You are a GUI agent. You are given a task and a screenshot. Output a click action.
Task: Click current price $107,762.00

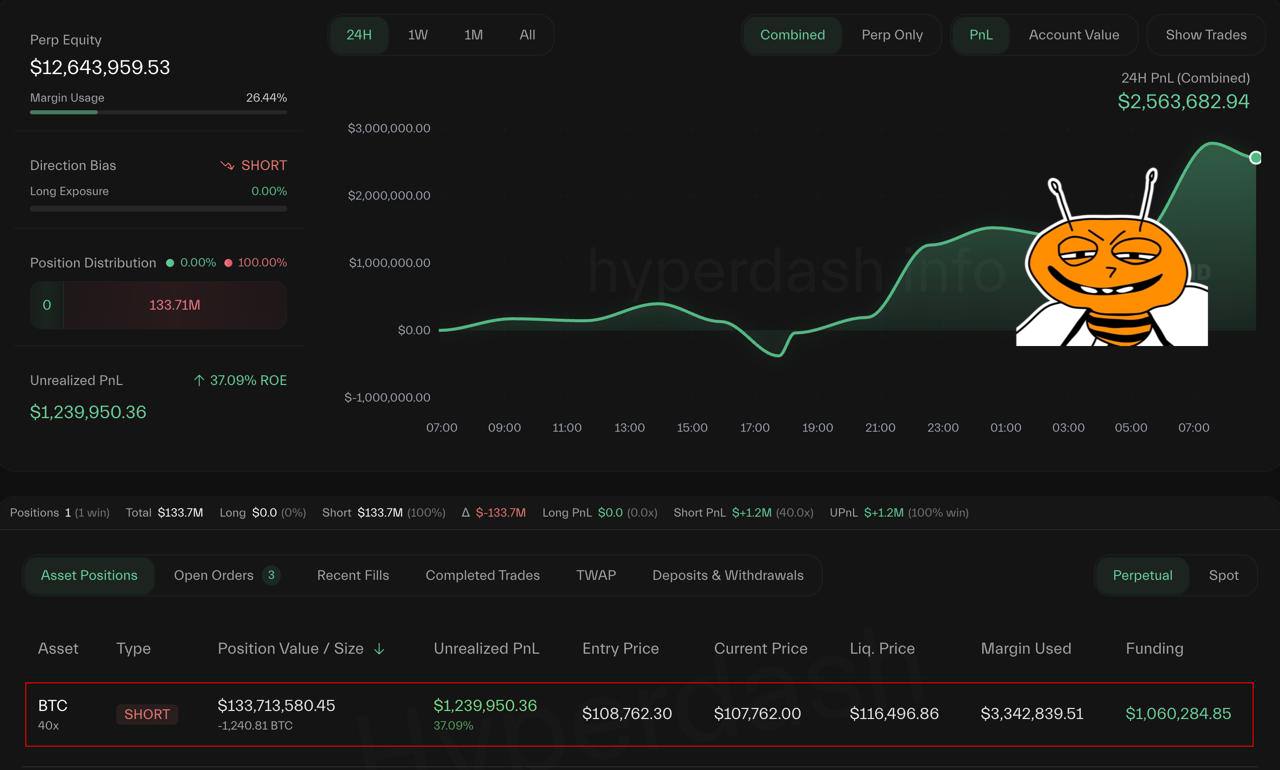click(759, 714)
